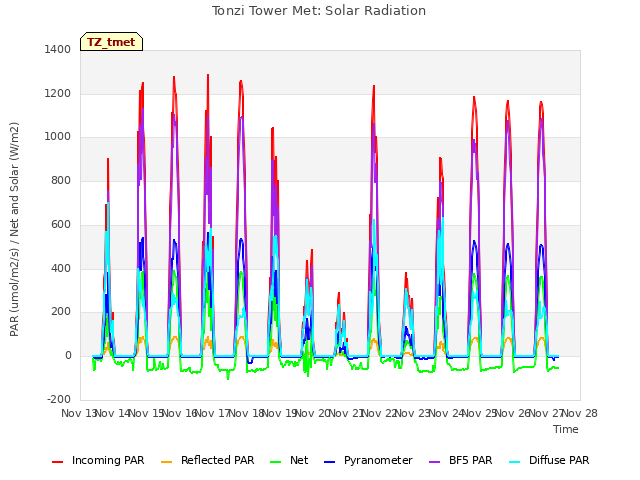Click the 0 y-axis tick value

pyautogui.click(x=68, y=356)
